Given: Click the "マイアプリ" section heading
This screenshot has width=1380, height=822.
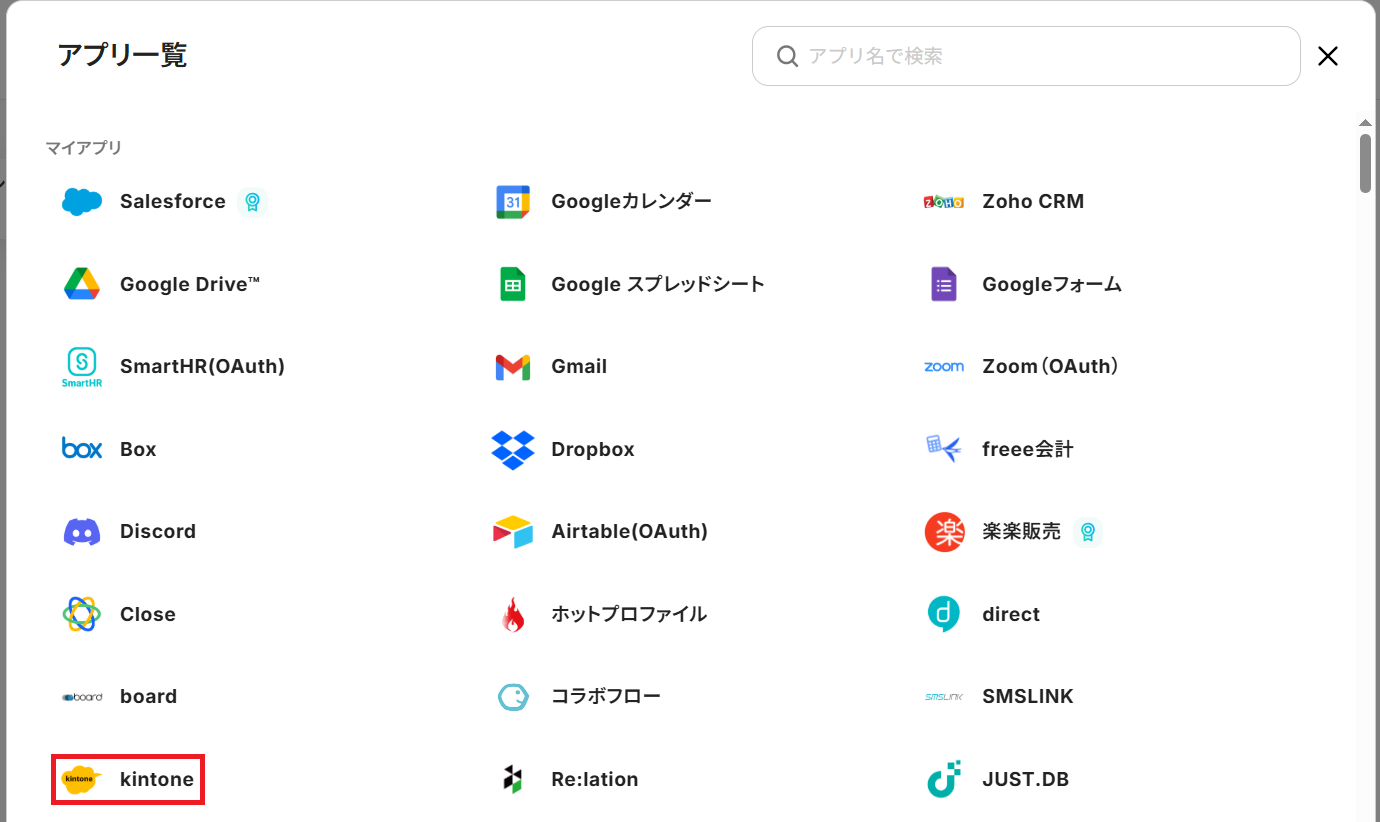Looking at the screenshot, I should 84,148.
